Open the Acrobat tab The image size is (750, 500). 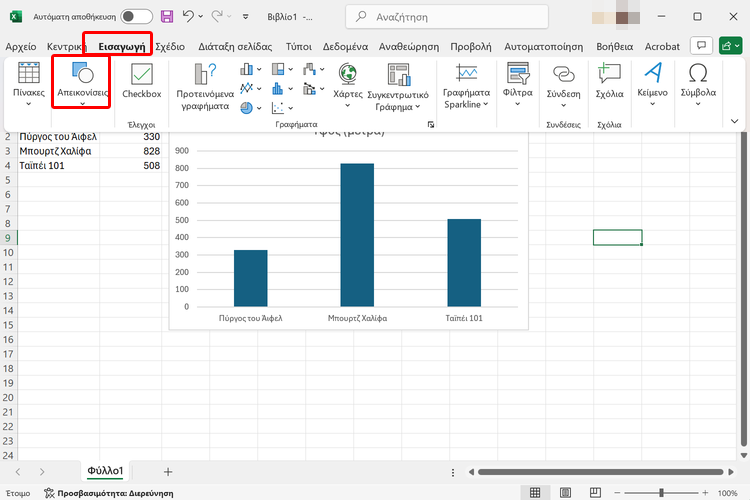coord(662,46)
